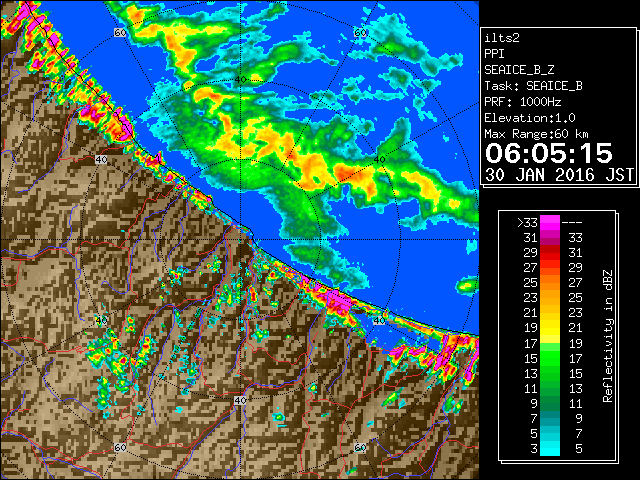640x480 pixels.
Task: Click the dark green 9–11 dBZ legend band
Action: [550, 403]
